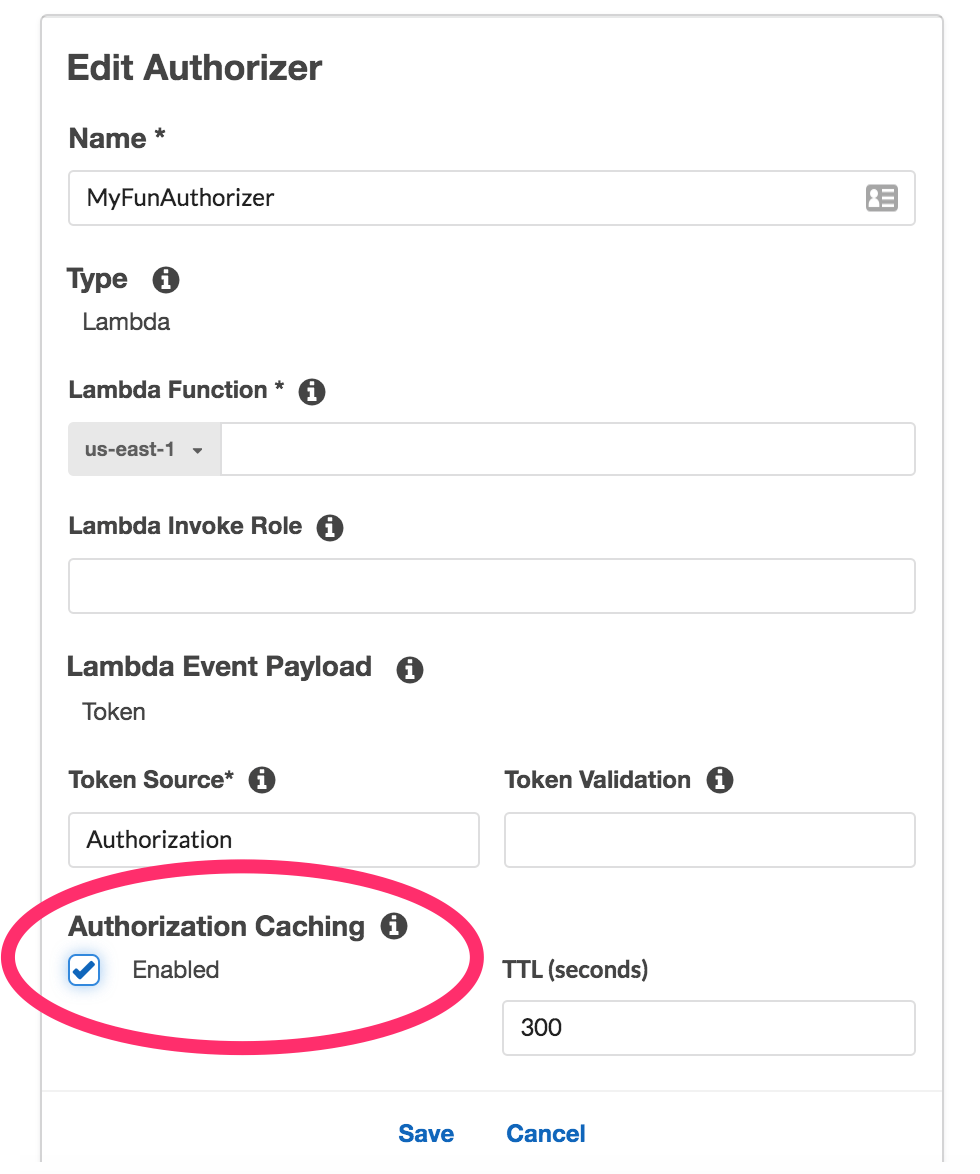The image size is (980, 1174).
Task: Save the authorizer changes
Action: pos(426,1134)
